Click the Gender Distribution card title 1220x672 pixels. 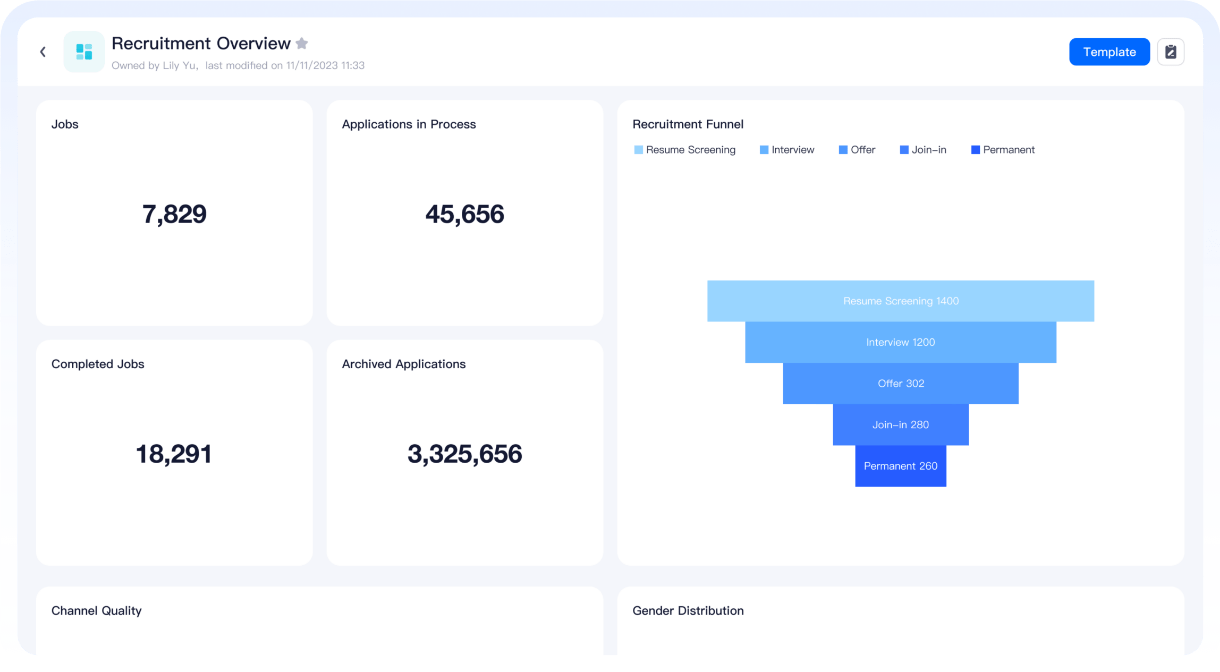(688, 611)
